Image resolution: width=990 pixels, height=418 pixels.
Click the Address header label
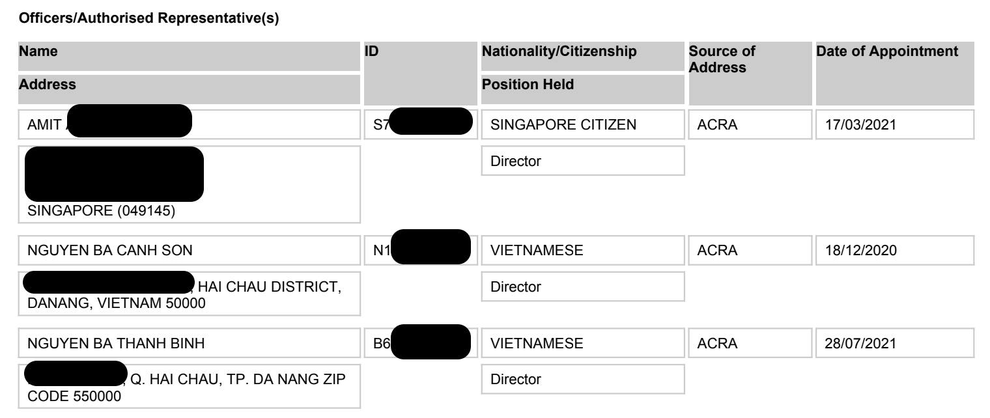tap(47, 85)
